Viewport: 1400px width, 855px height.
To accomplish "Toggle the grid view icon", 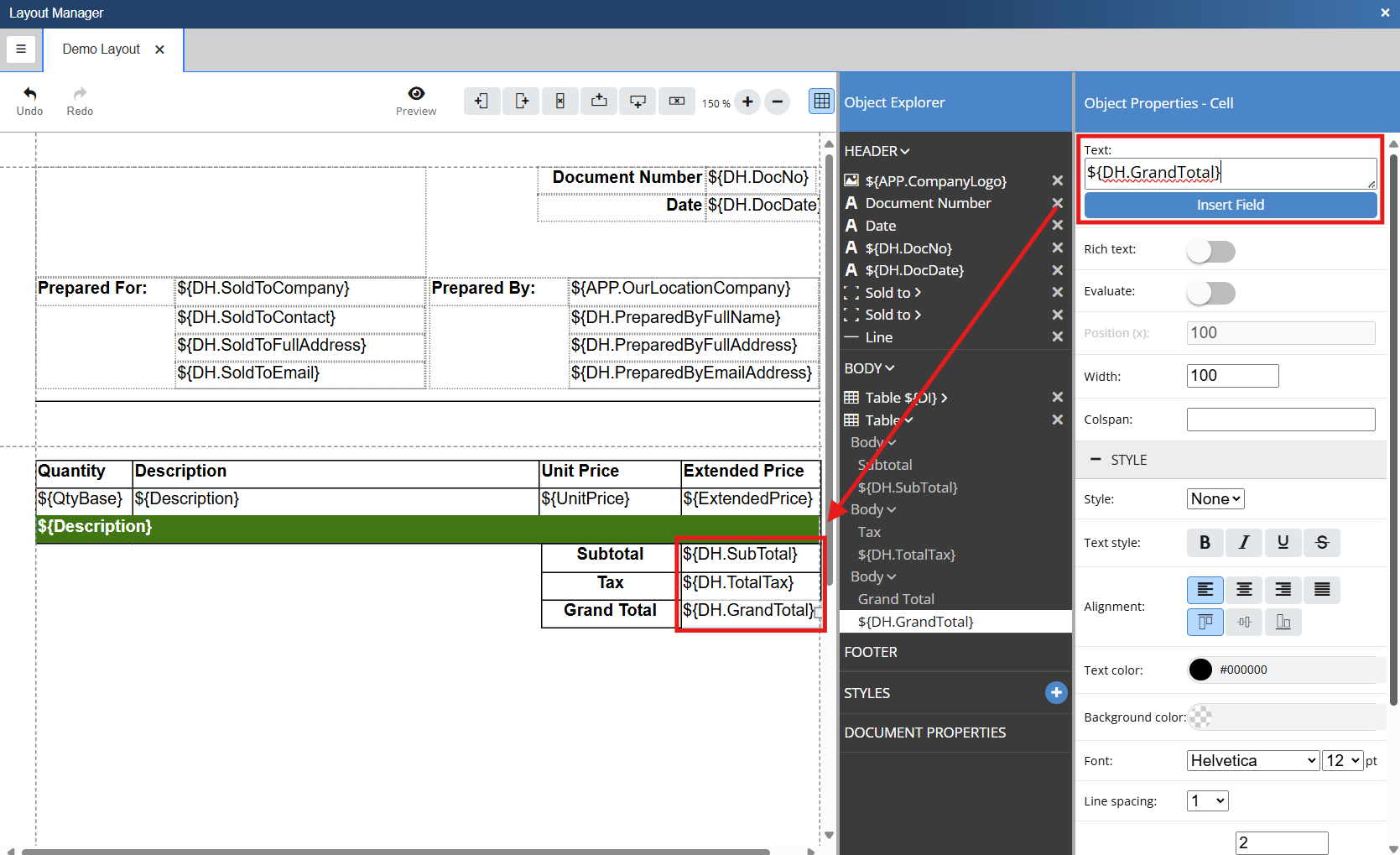I will [821, 102].
